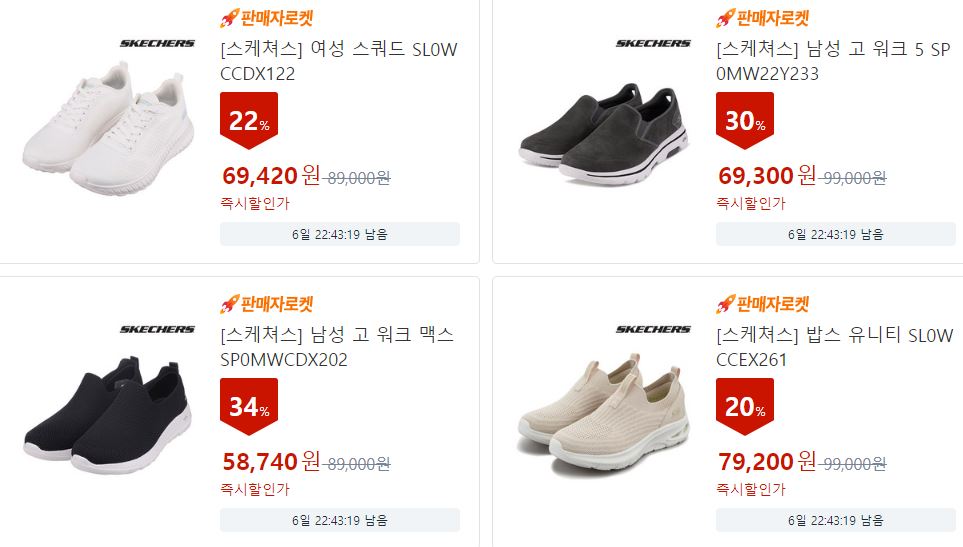This screenshot has width=963, height=547.
Task: Click the 20% discount badge
Action: pyautogui.click(x=744, y=406)
